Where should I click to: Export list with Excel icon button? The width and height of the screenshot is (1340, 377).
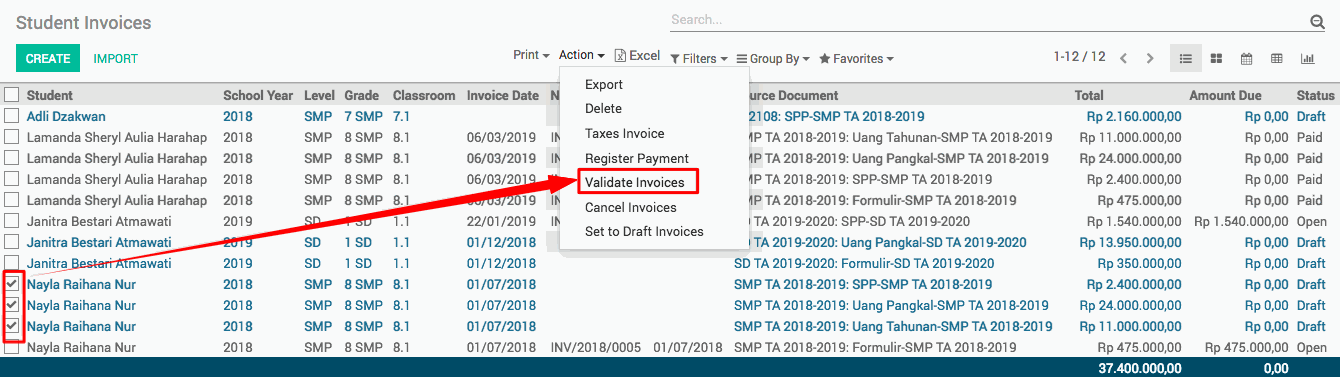click(637, 56)
